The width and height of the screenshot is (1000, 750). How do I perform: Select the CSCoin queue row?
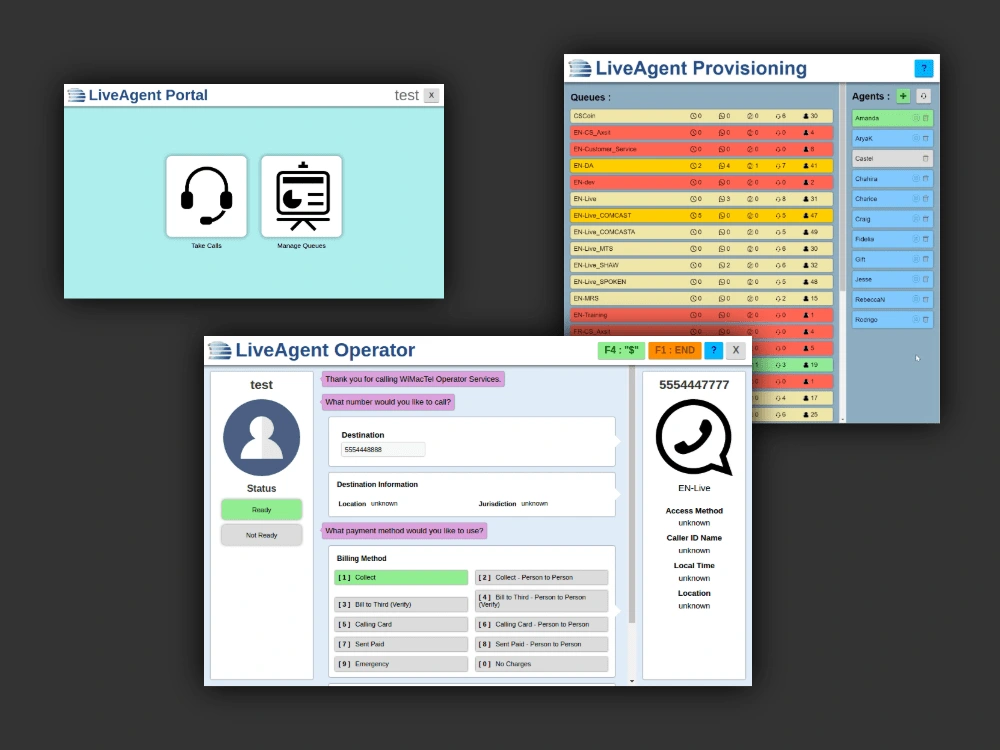(x=702, y=116)
